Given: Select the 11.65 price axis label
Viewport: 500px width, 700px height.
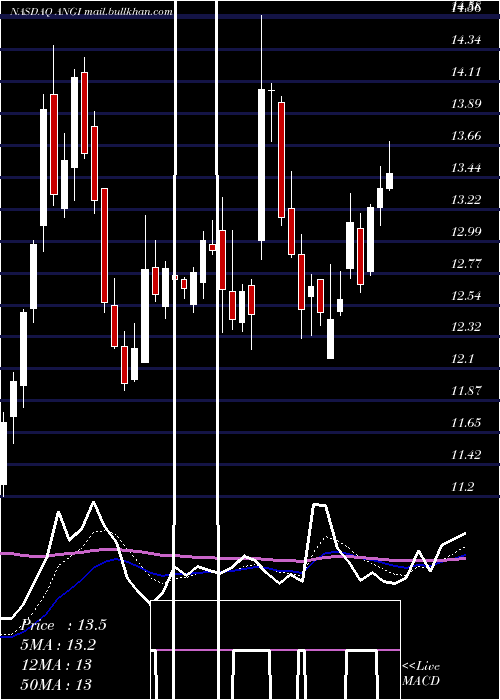Looking at the screenshot, I should pyautogui.click(x=466, y=423).
